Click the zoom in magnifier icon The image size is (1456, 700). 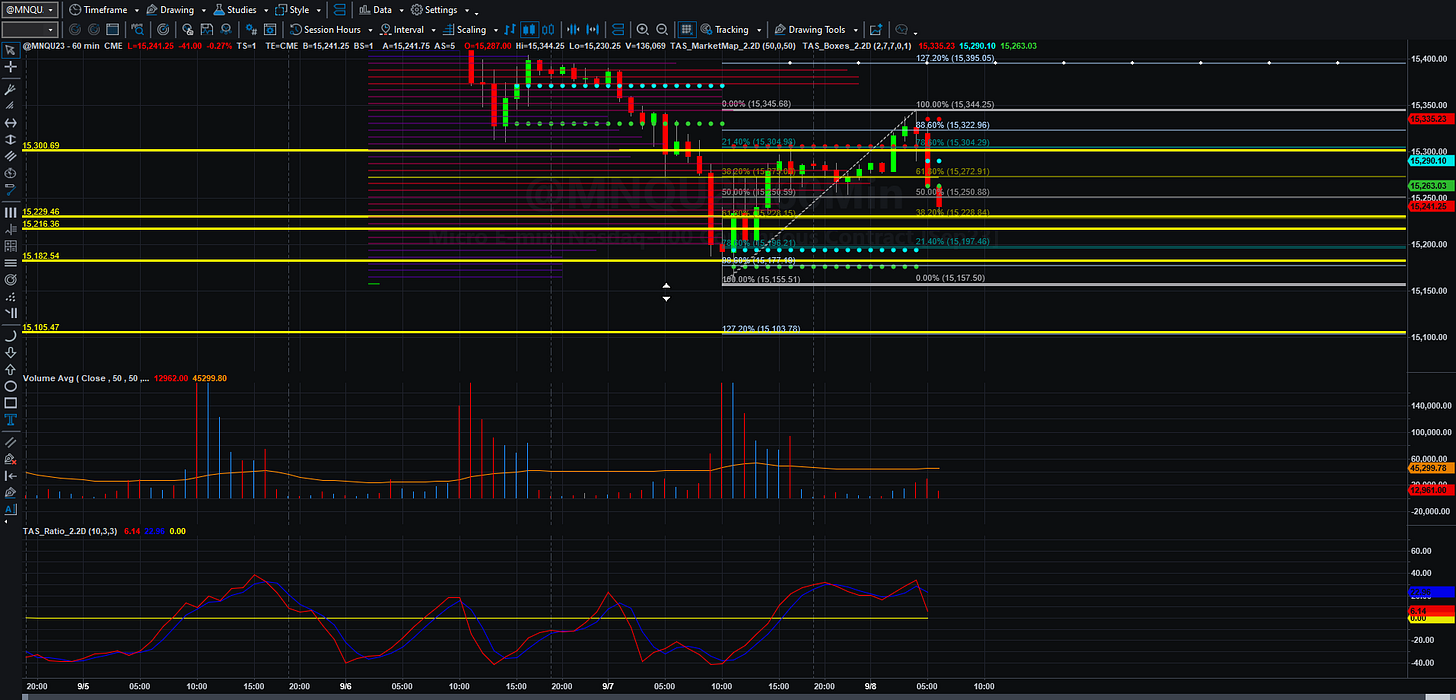click(x=642, y=30)
